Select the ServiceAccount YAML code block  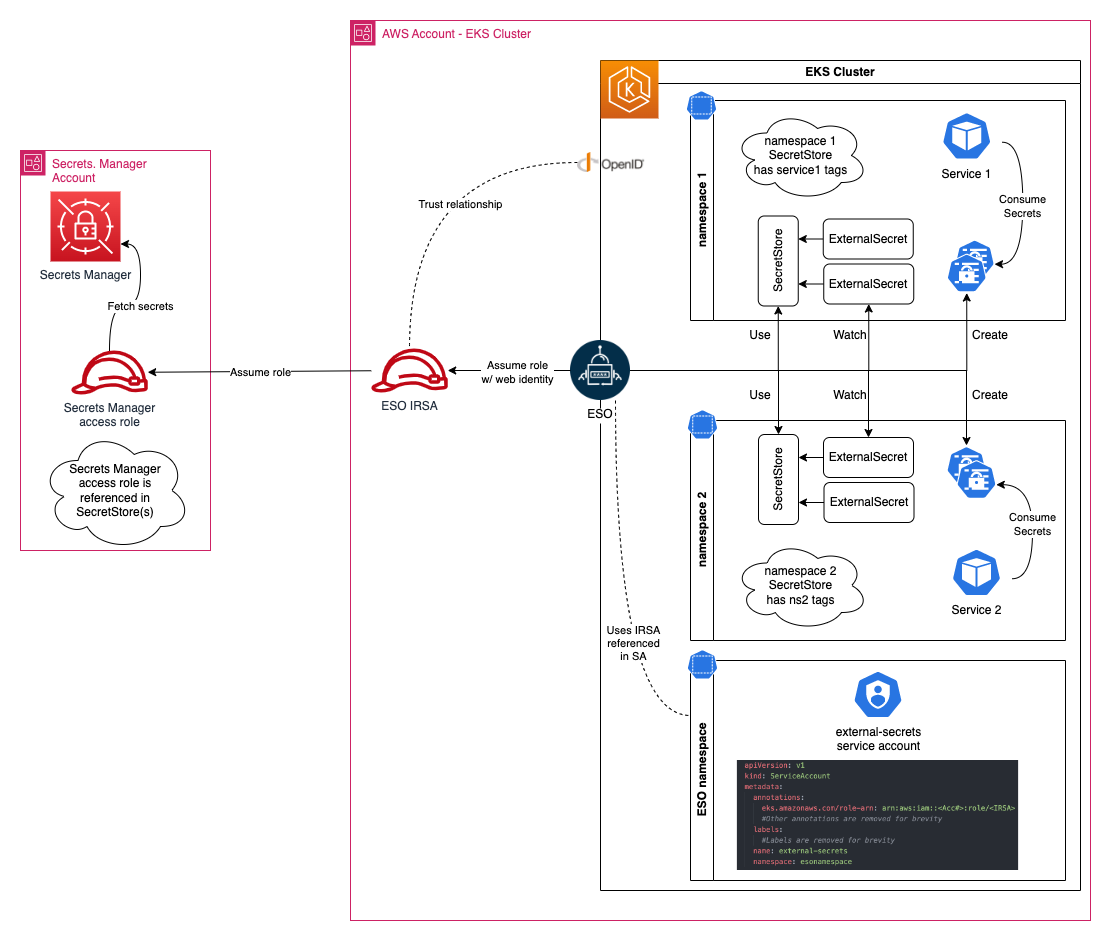877,813
